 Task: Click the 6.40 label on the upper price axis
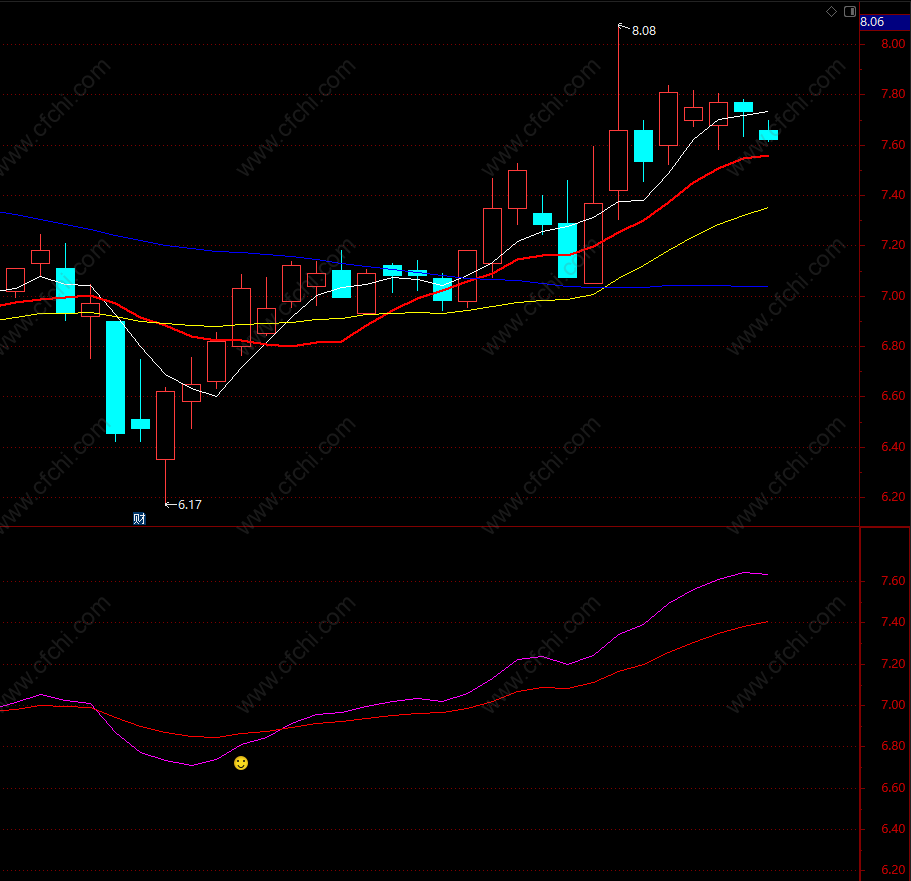pos(893,447)
